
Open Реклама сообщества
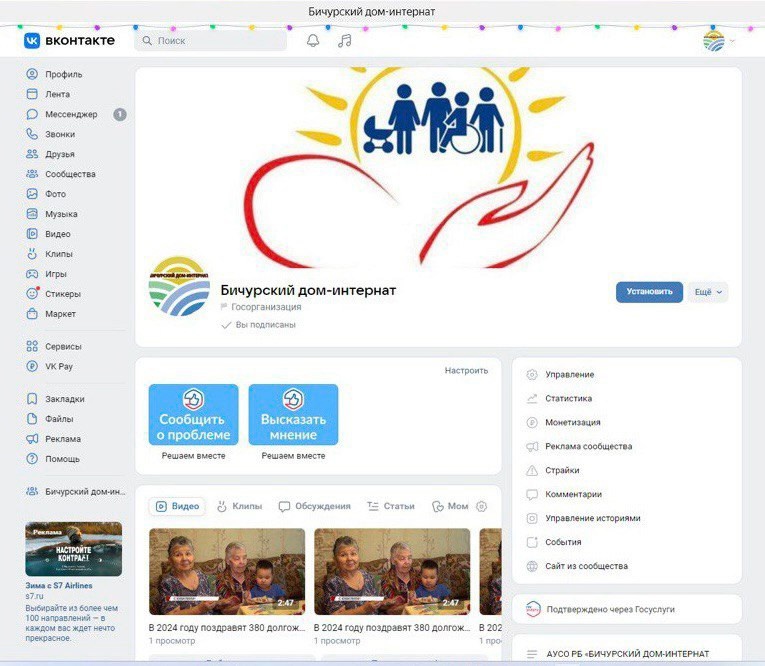[579, 446]
